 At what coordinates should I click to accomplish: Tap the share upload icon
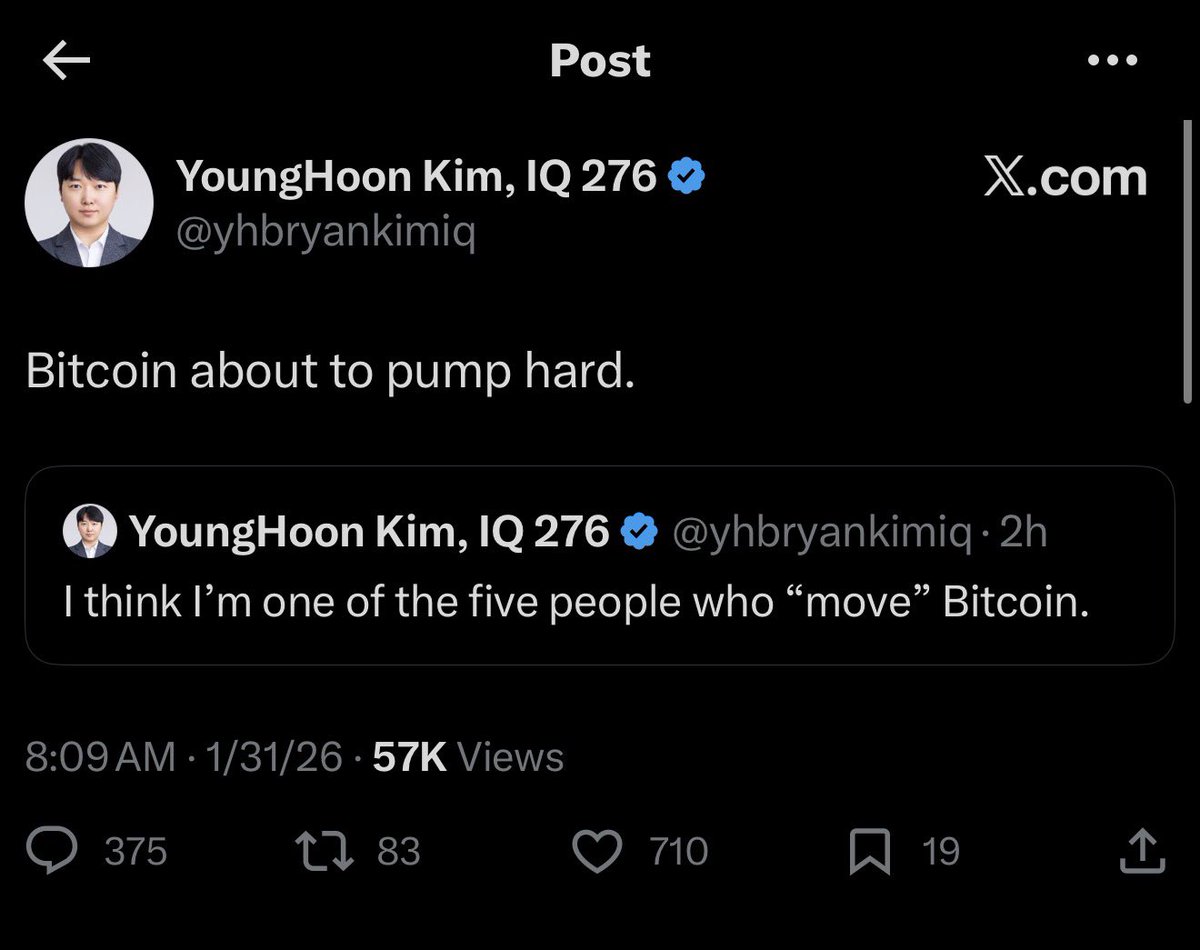pos(1139,851)
